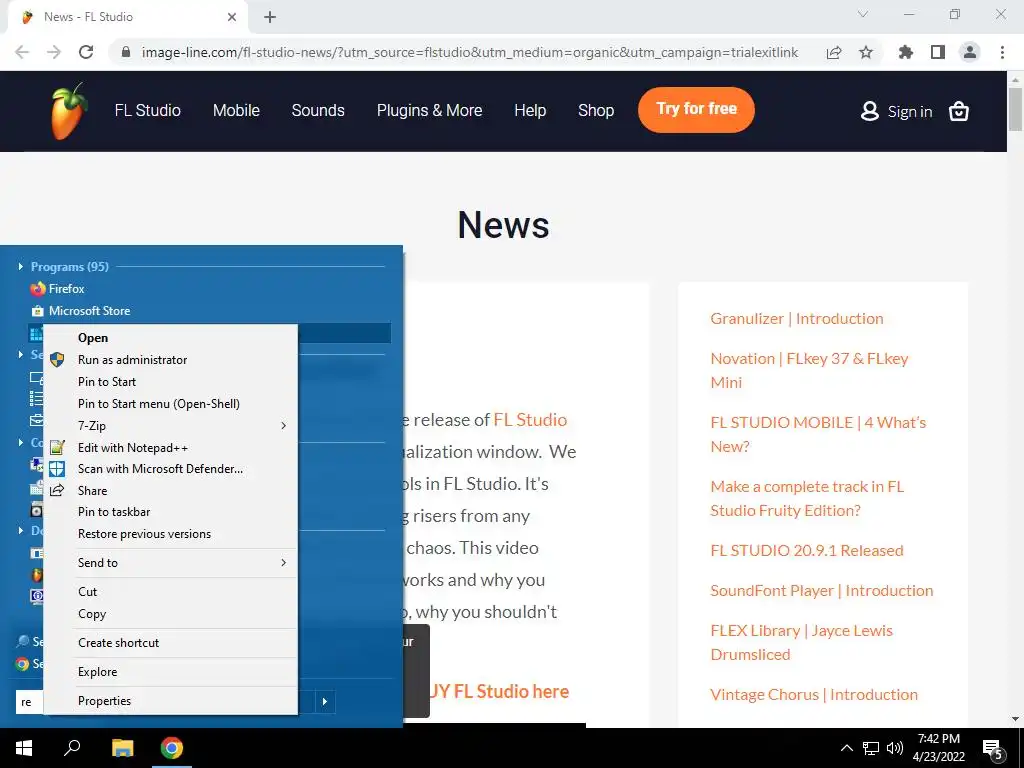Viewport: 1024px width, 768px height.
Task: Open the Chrome extensions puzzle icon
Action: coord(906,52)
